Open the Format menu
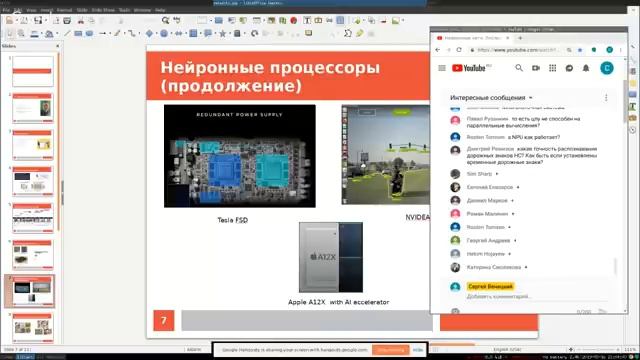640x360 pixels. (x=64, y=10)
